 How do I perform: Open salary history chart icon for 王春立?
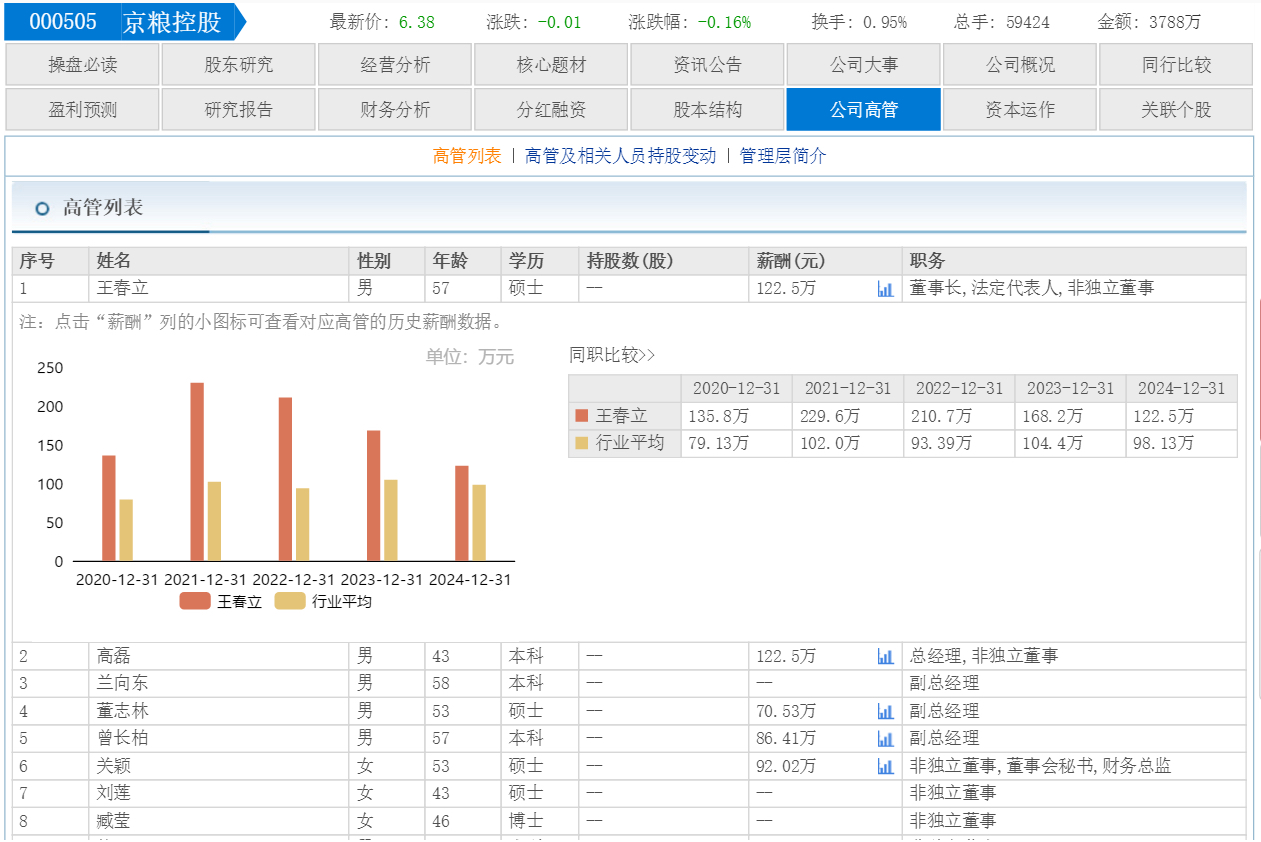(x=885, y=289)
